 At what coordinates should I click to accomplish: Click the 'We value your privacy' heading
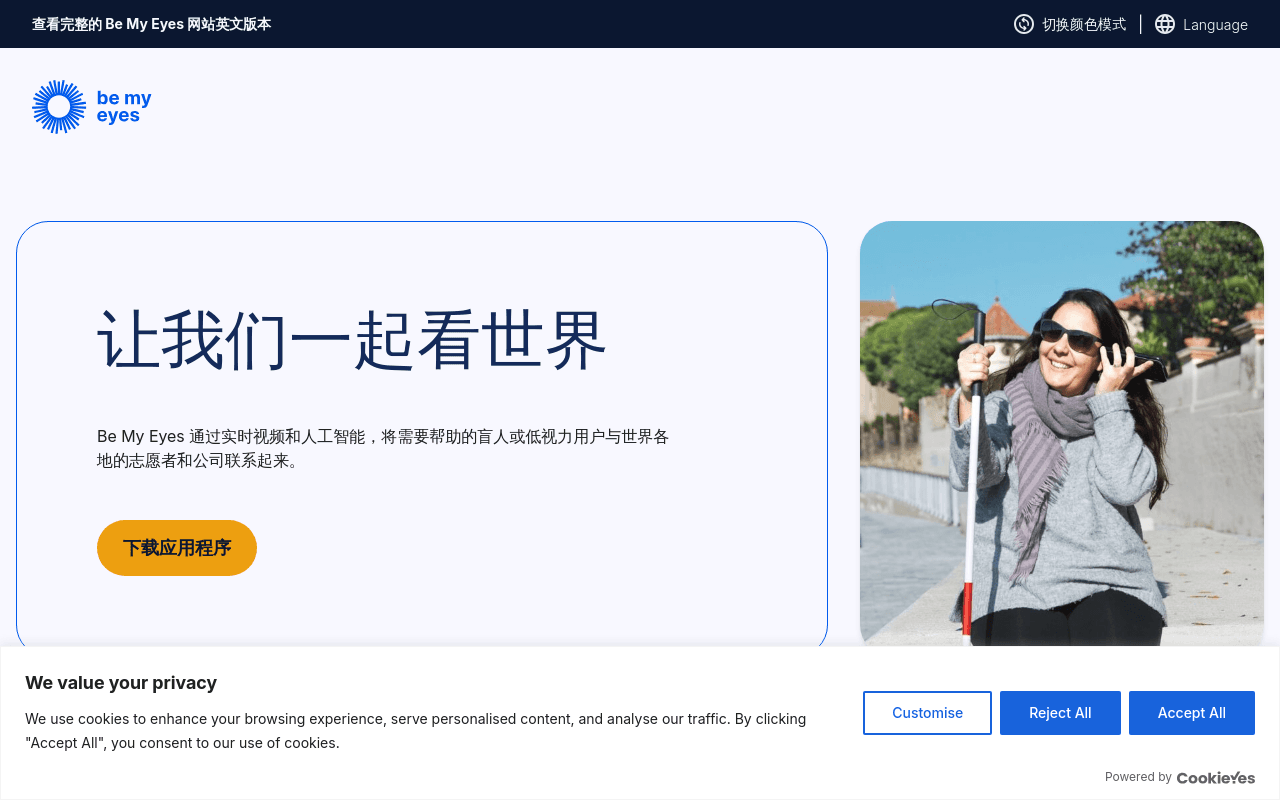coord(121,683)
